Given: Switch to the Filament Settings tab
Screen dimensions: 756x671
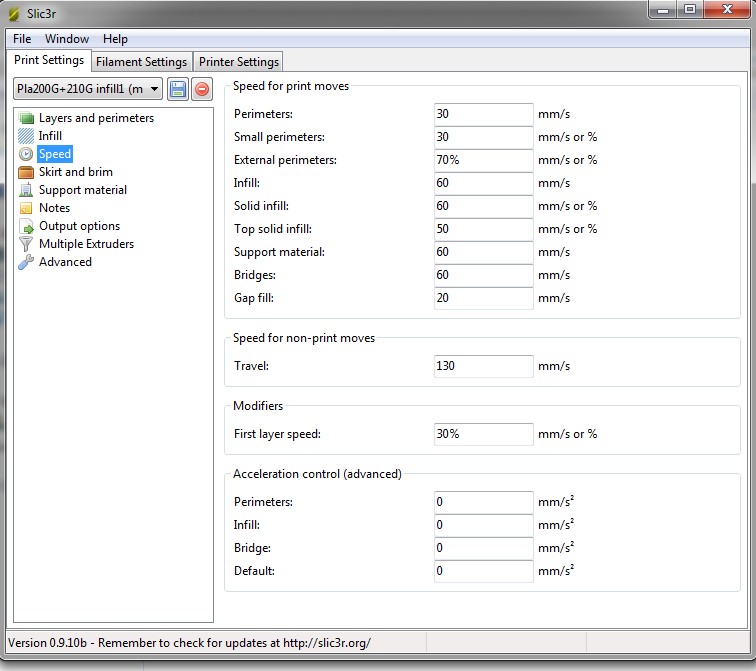Looking at the screenshot, I should [x=141, y=62].
